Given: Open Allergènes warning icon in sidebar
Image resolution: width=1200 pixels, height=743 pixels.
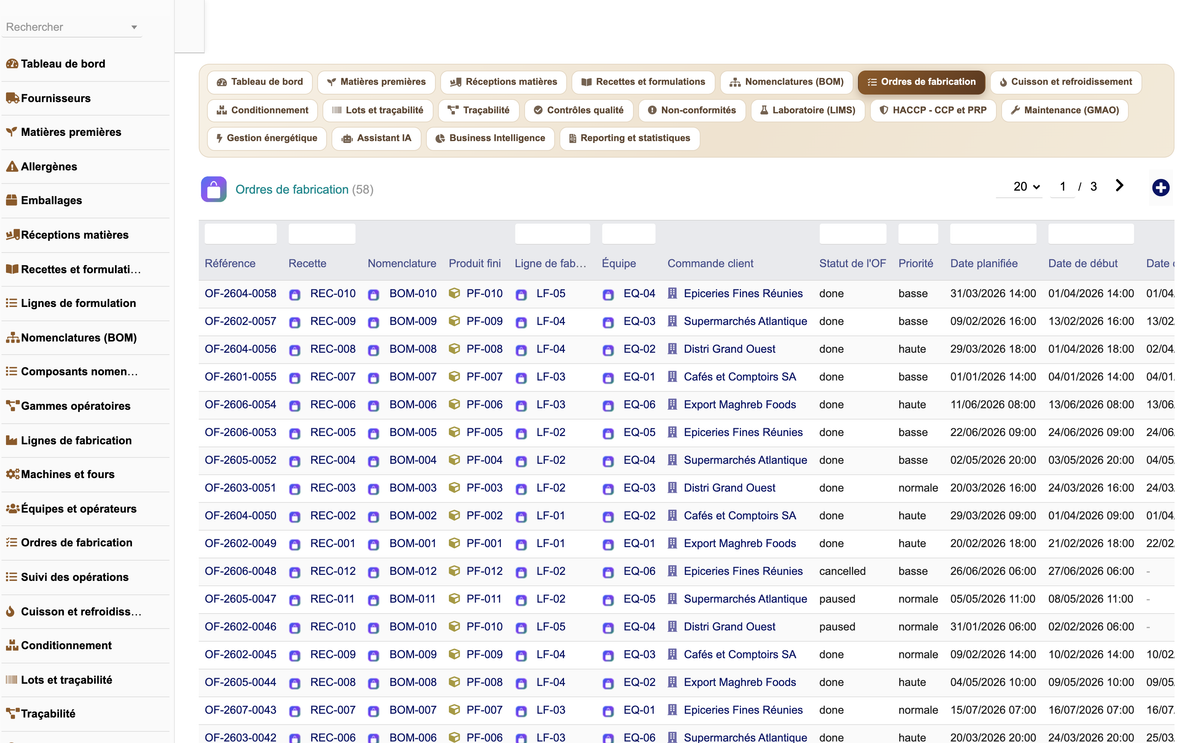Looking at the screenshot, I should click(x=12, y=166).
